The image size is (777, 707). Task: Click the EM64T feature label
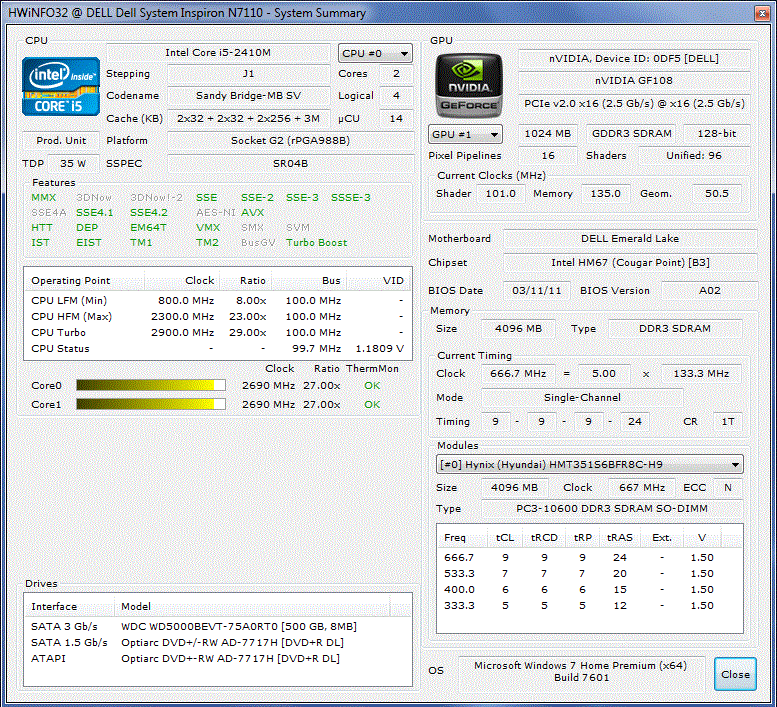click(x=148, y=227)
